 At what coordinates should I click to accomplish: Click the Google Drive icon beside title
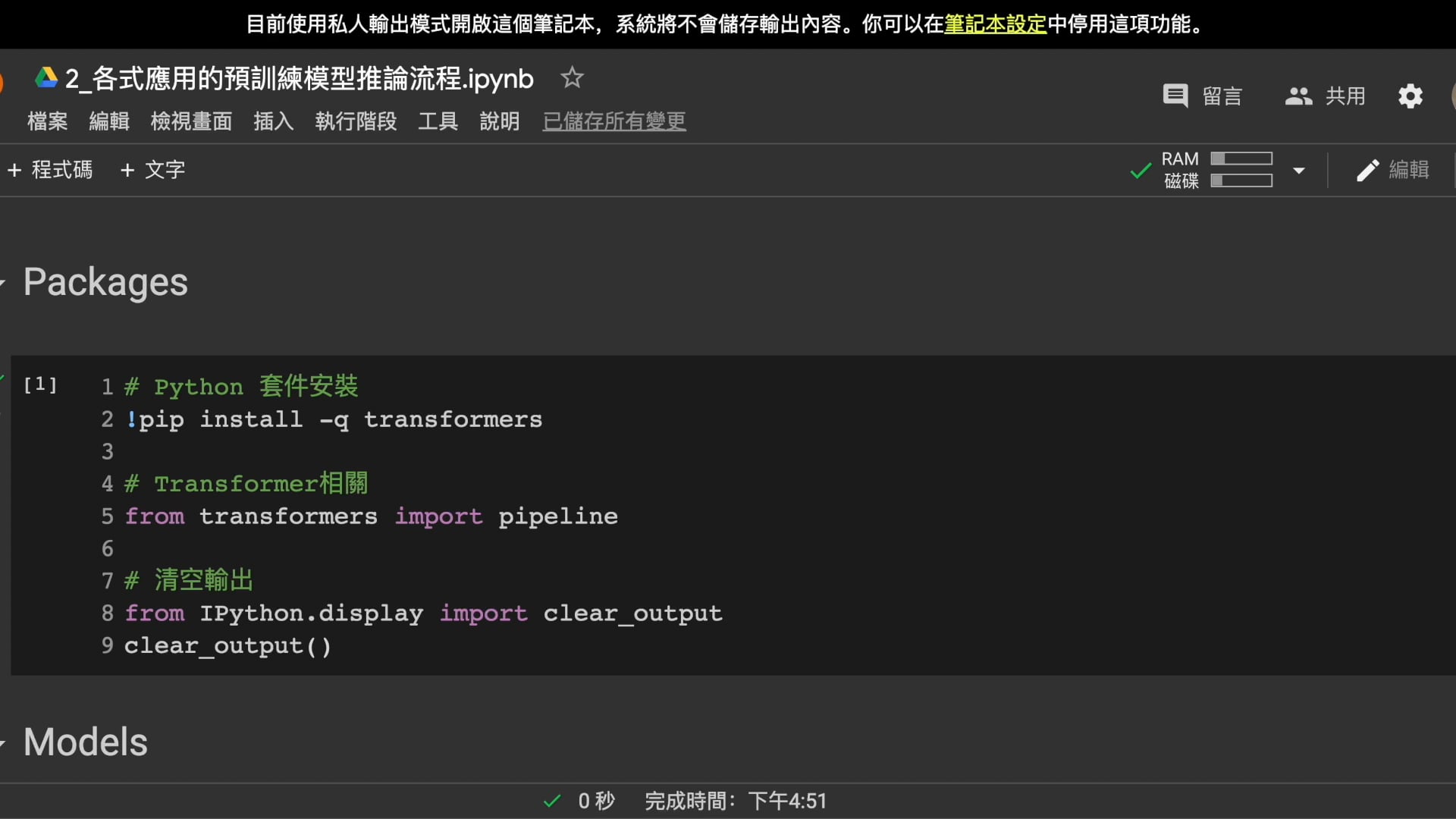coord(46,77)
